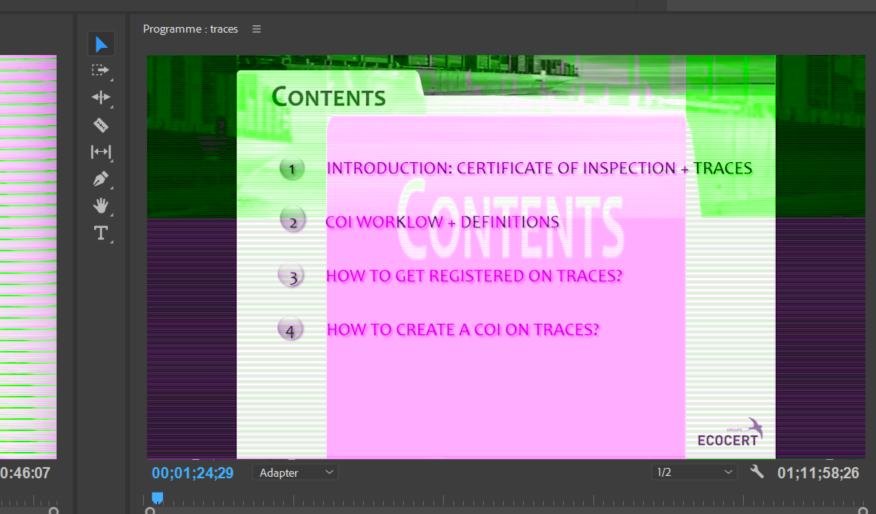
Task: Select the Track Select Forward tool
Action: tap(100, 70)
